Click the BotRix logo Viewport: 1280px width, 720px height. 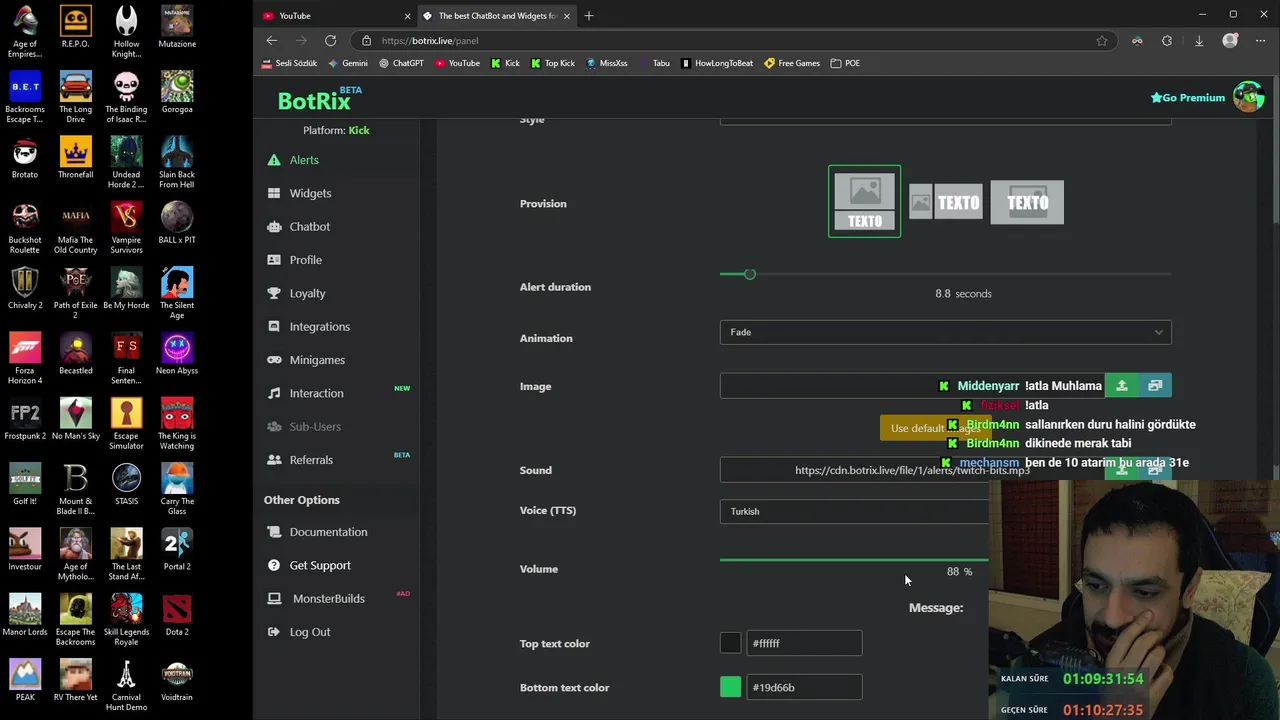315,100
